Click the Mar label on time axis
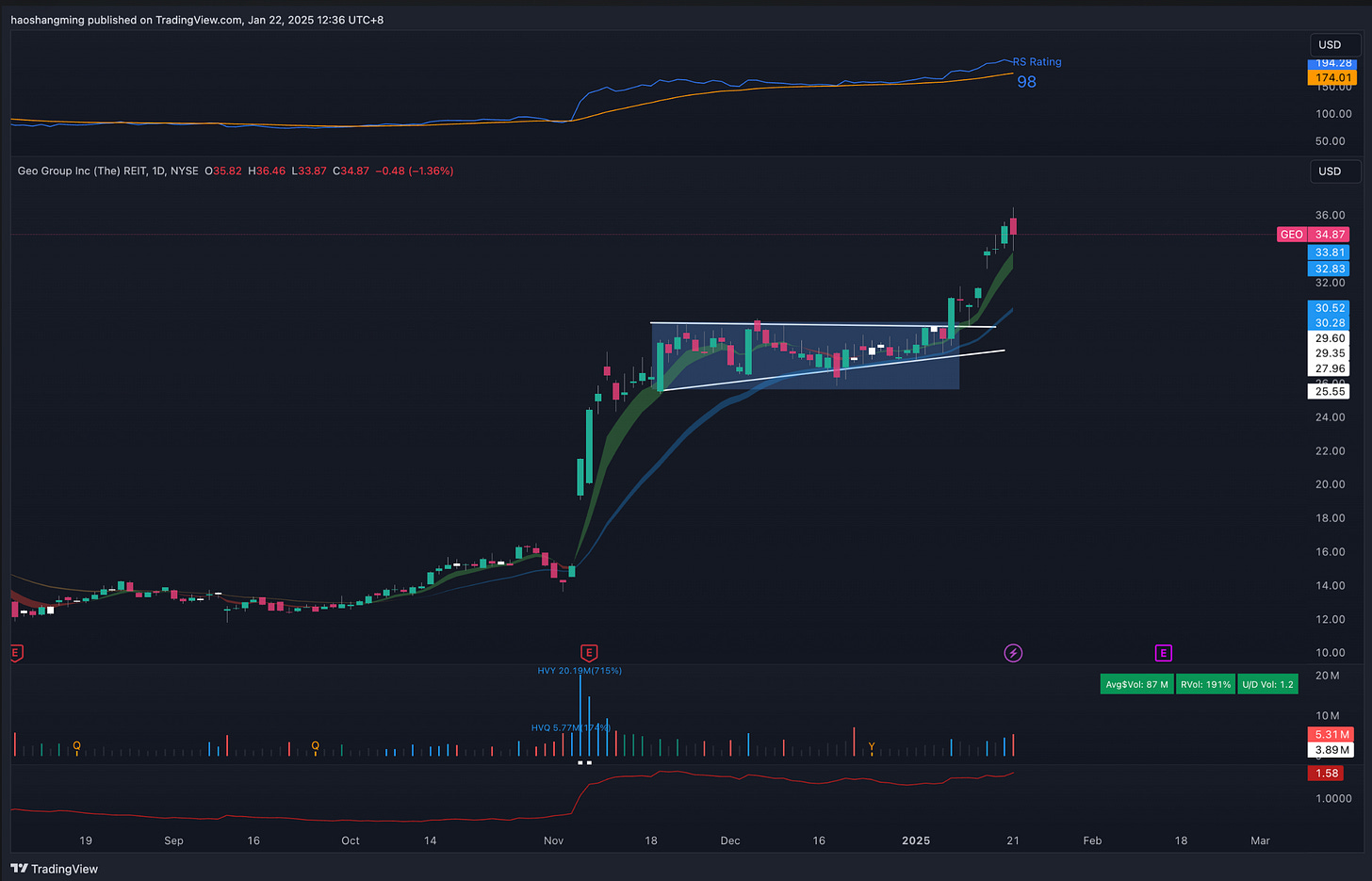The image size is (1372, 881). [1260, 840]
